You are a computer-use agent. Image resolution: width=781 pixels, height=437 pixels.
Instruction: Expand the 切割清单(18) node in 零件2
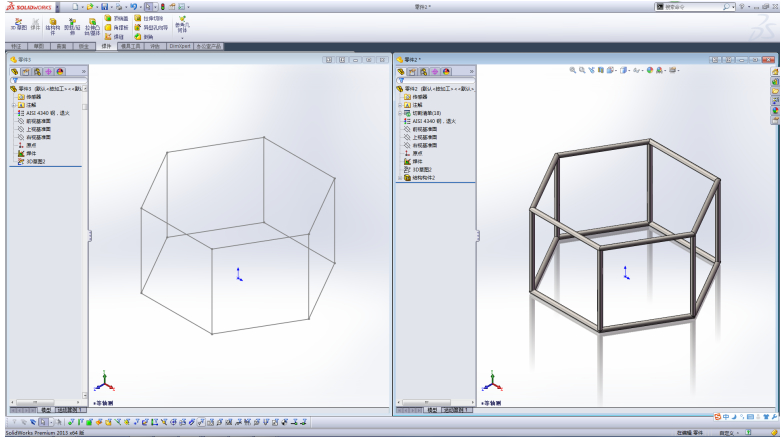coord(400,113)
